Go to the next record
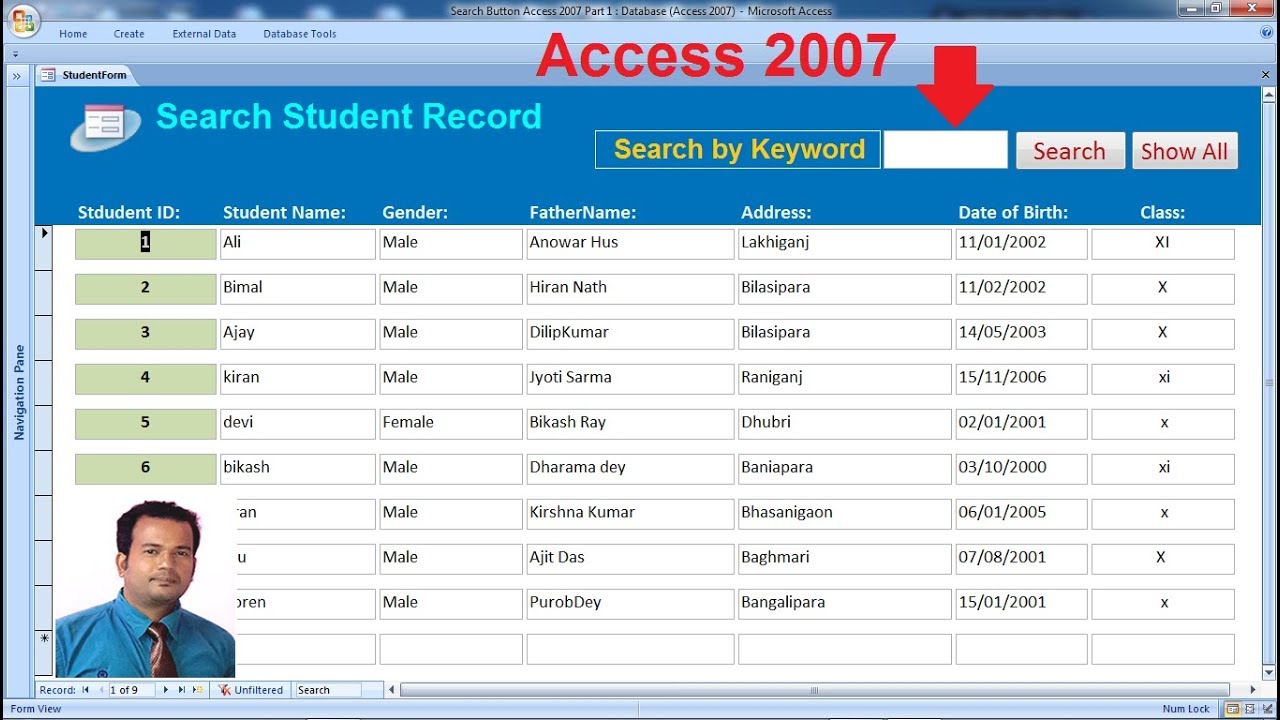Viewport: 1280px width, 720px height. coord(166,690)
